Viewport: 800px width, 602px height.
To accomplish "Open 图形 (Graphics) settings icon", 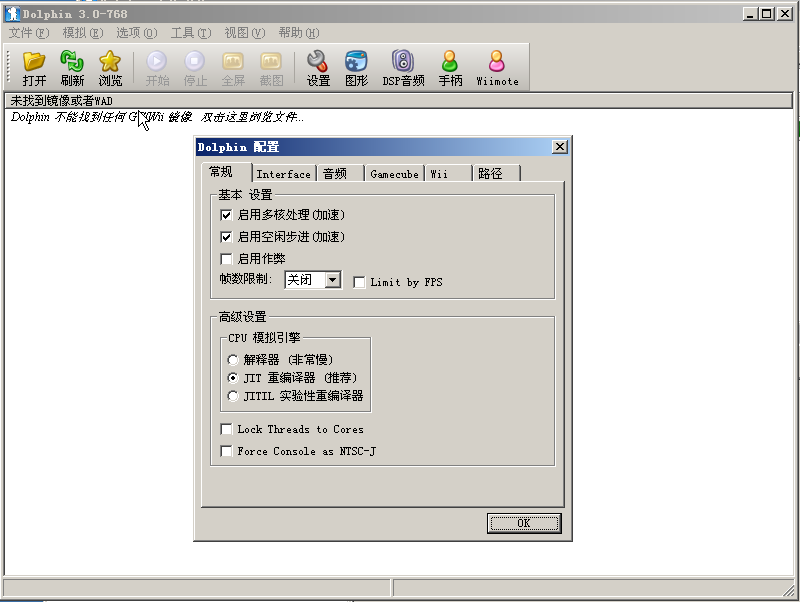I will (x=356, y=68).
